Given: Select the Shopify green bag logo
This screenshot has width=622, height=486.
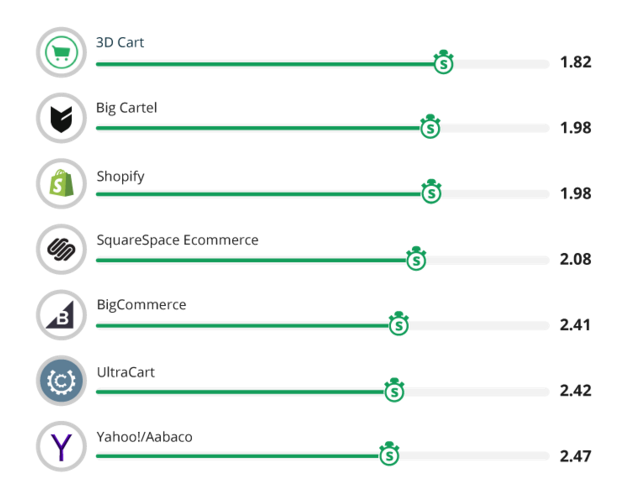Looking at the screenshot, I should (61, 184).
